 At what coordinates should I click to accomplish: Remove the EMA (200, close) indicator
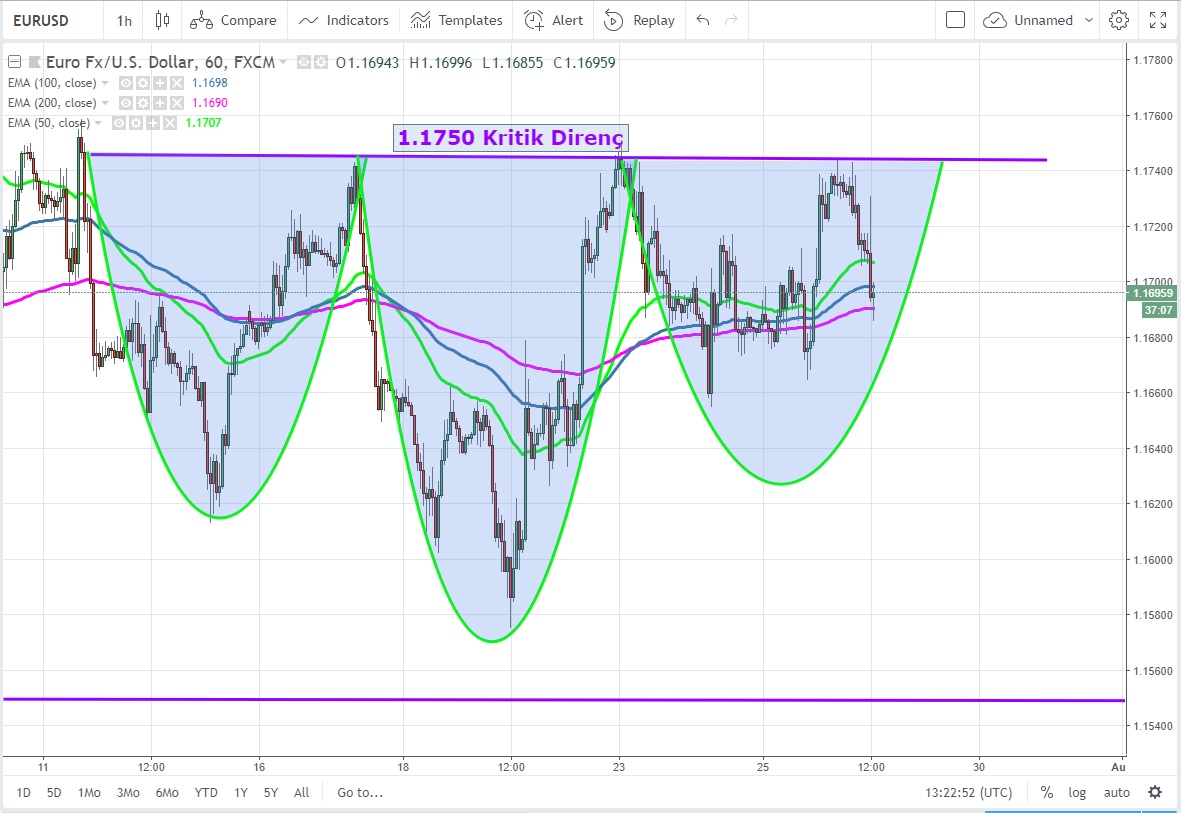[x=176, y=103]
